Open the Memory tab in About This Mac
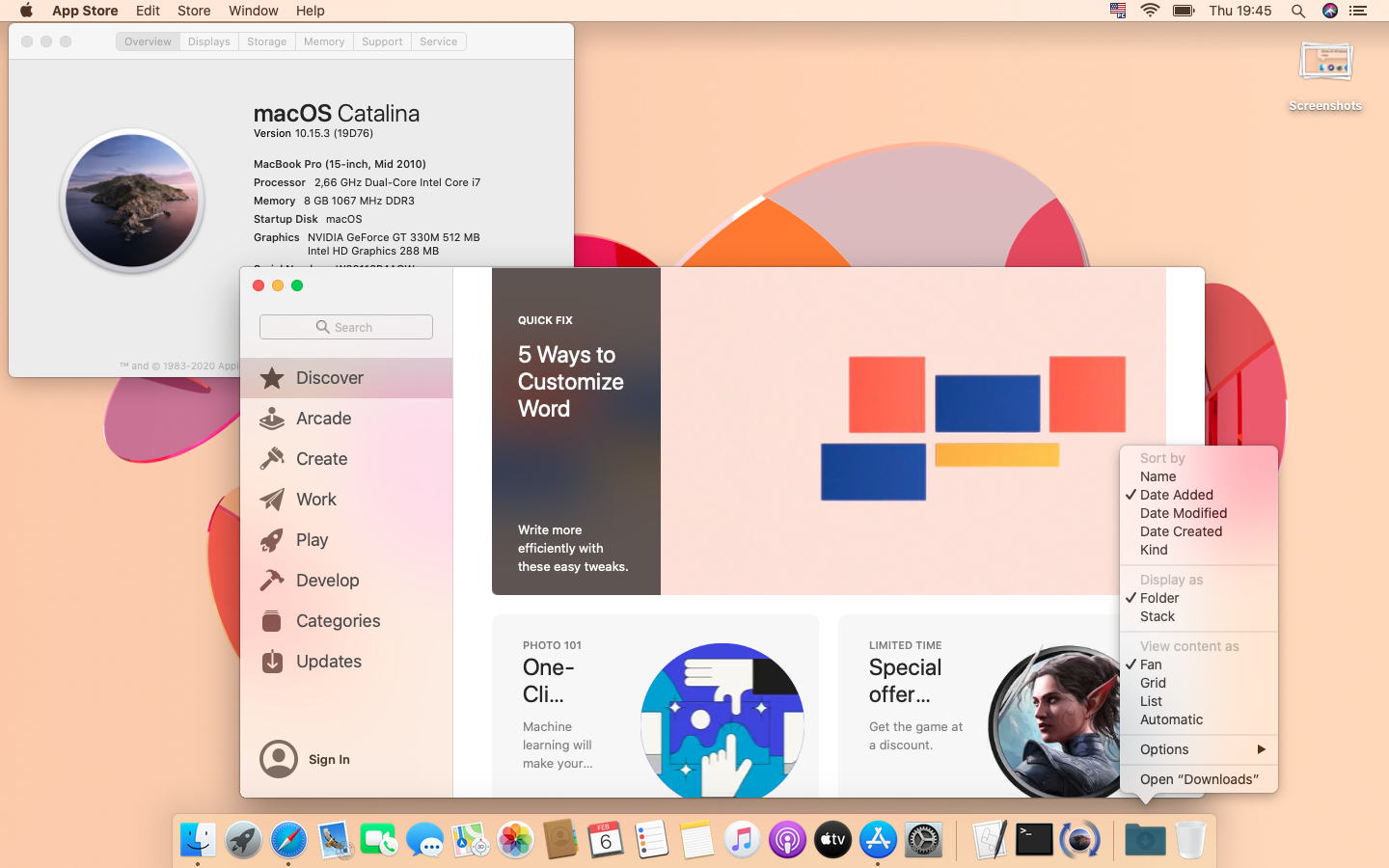Image resolution: width=1389 pixels, height=868 pixels. pyautogui.click(x=324, y=41)
